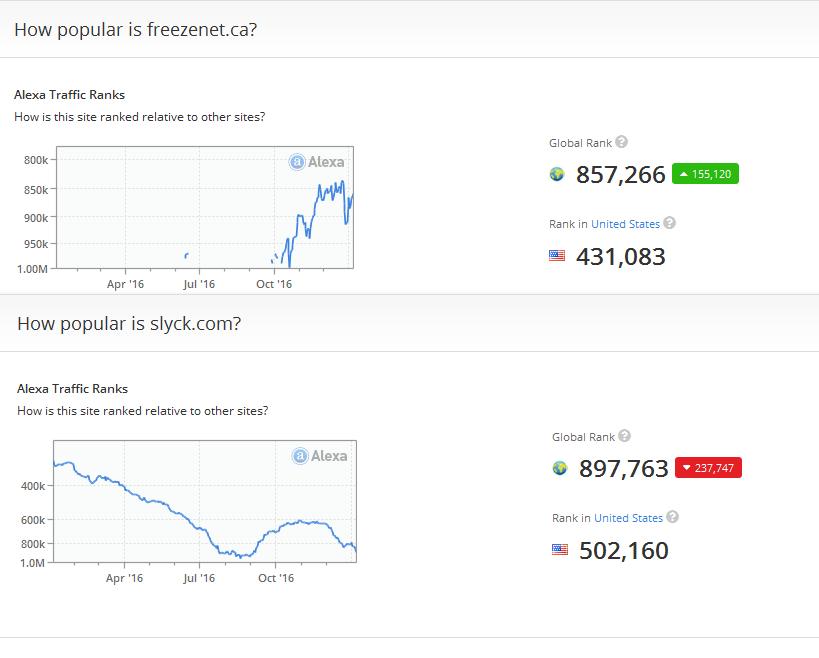Click the red 237,747 rank change badge
This screenshot has width=819, height=658.
pyautogui.click(x=708, y=468)
